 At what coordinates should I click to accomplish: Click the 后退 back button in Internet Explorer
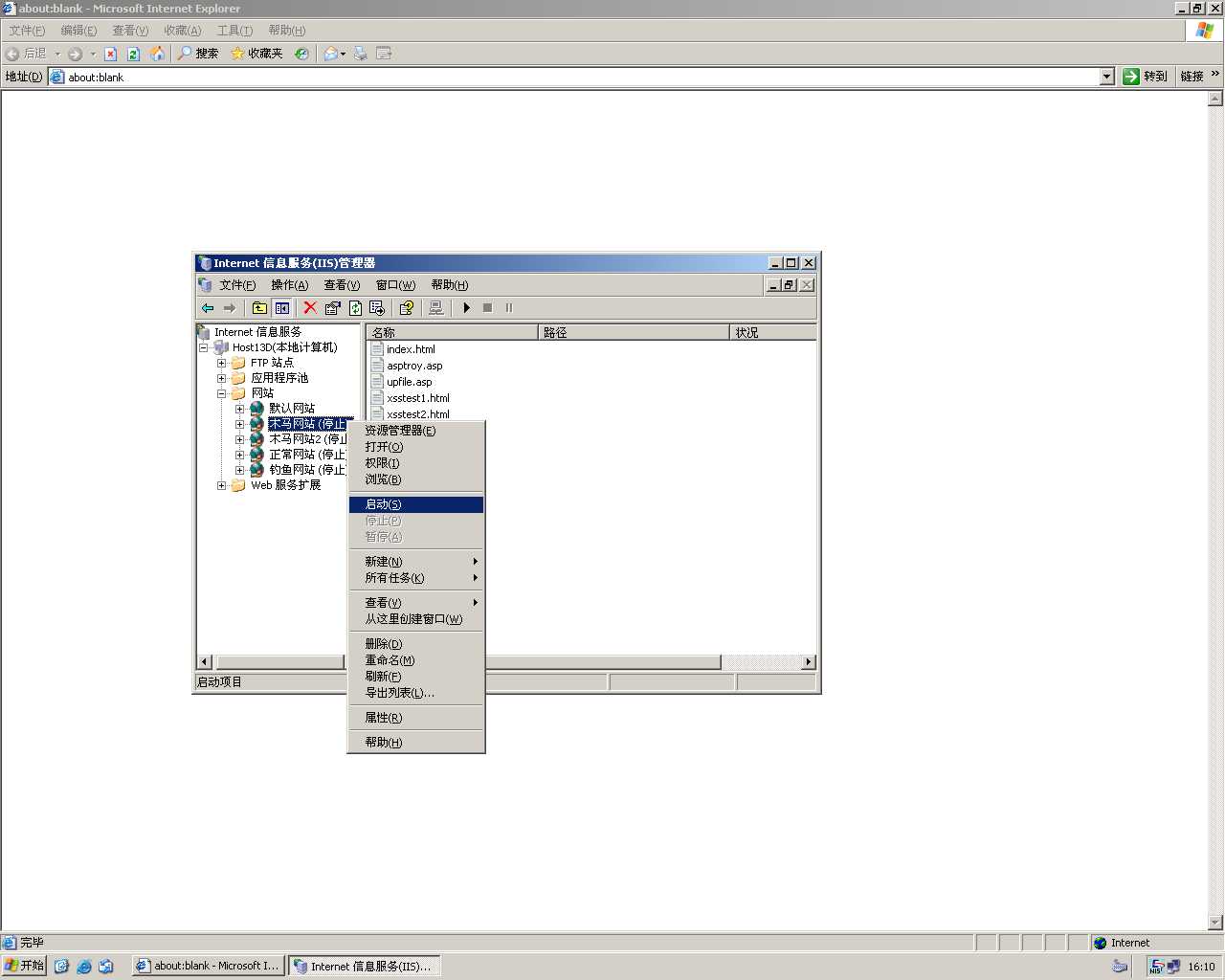point(27,54)
